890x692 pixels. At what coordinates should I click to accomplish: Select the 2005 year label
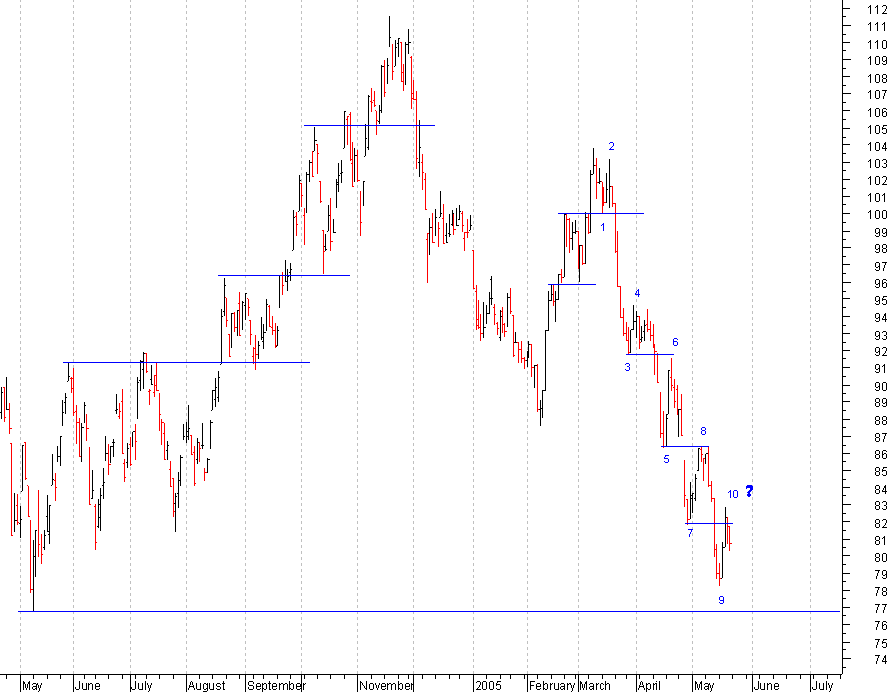(488, 686)
